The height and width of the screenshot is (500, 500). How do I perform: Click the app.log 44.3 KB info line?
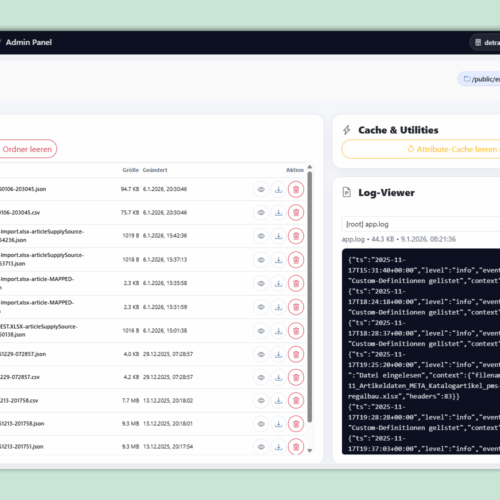click(398, 239)
